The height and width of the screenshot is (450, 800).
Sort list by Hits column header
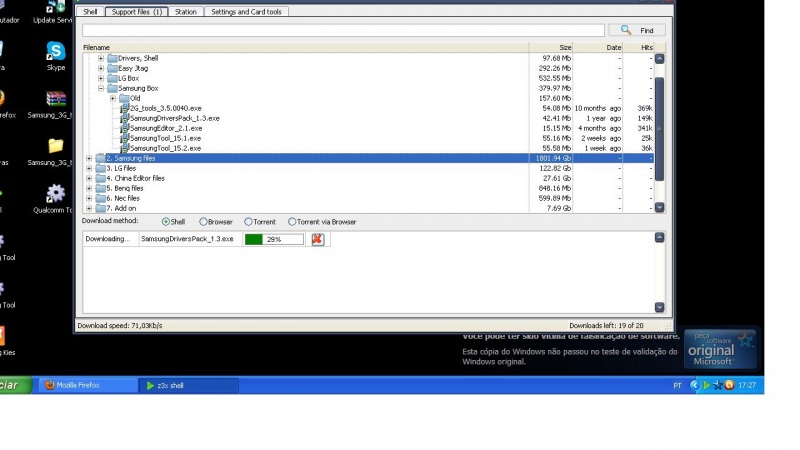tap(638, 47)
